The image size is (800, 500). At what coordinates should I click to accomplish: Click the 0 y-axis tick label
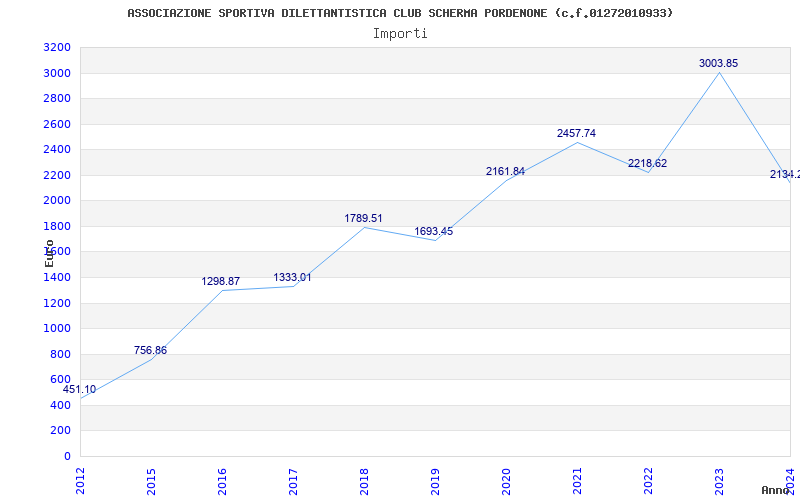(67, 457)
